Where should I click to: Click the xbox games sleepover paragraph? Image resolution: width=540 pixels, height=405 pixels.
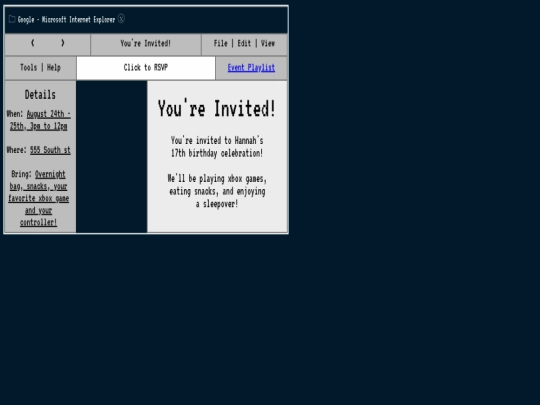click(x=217, y=191)
